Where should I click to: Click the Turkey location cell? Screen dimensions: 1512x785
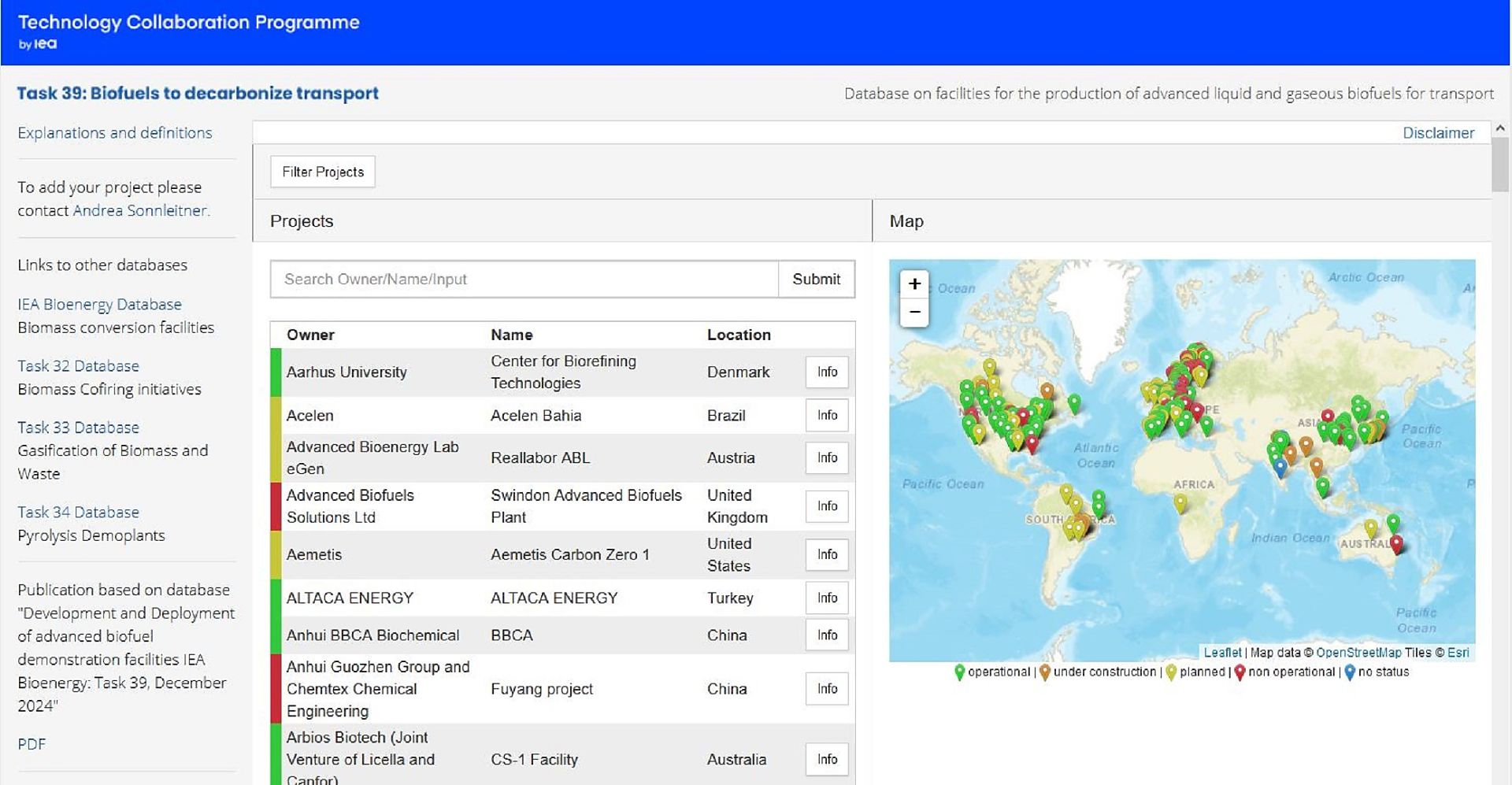[x=730, y=598]
